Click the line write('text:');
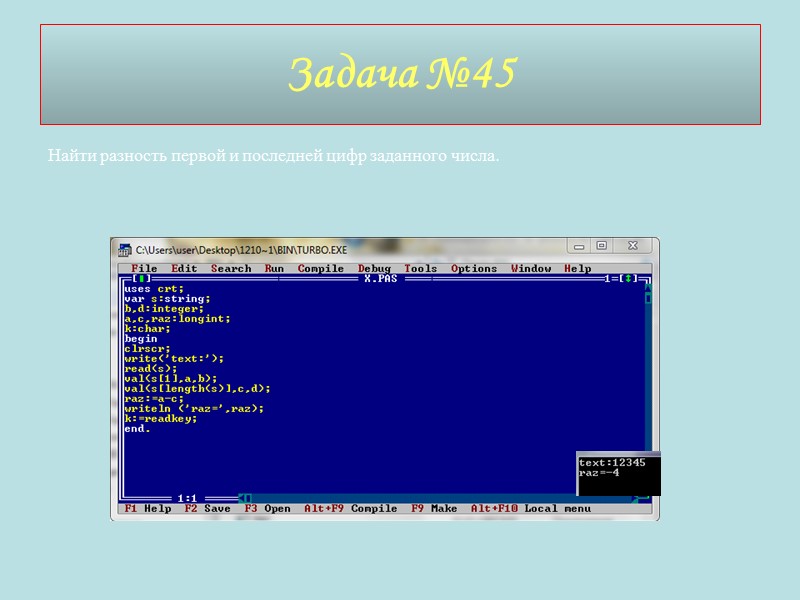800x600 pixels. (174, 359)
